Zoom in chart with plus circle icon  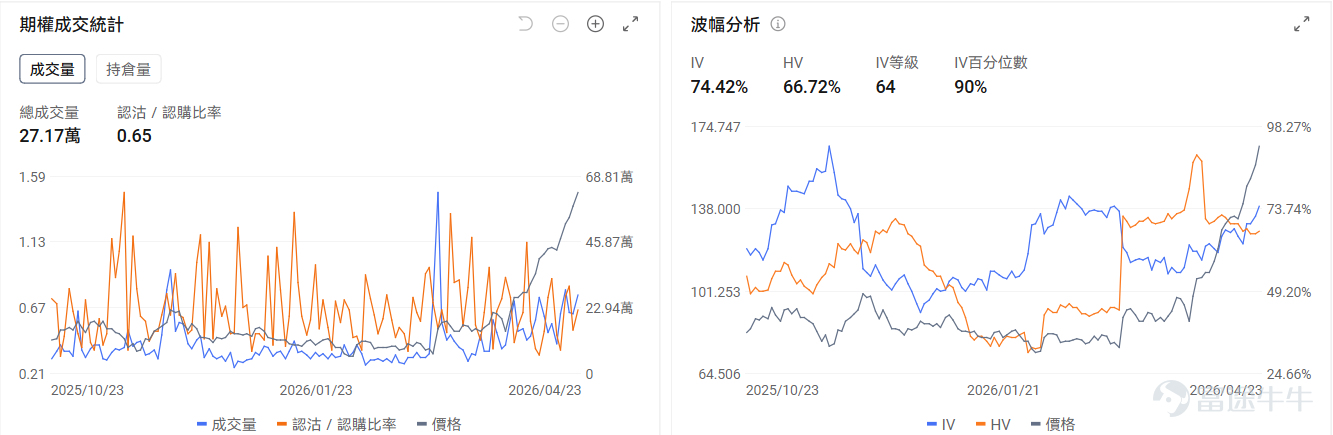coord(595,24)
